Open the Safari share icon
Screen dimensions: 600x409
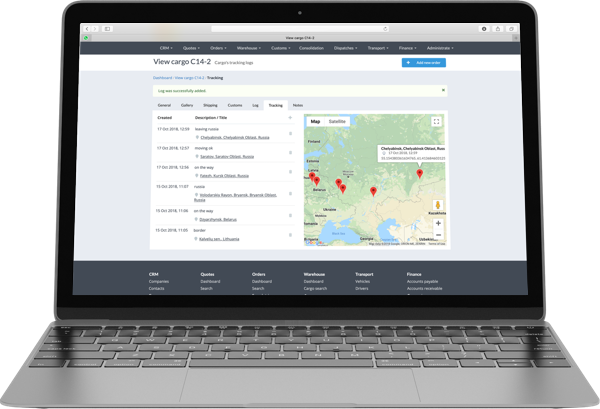(x=498, y=29)
